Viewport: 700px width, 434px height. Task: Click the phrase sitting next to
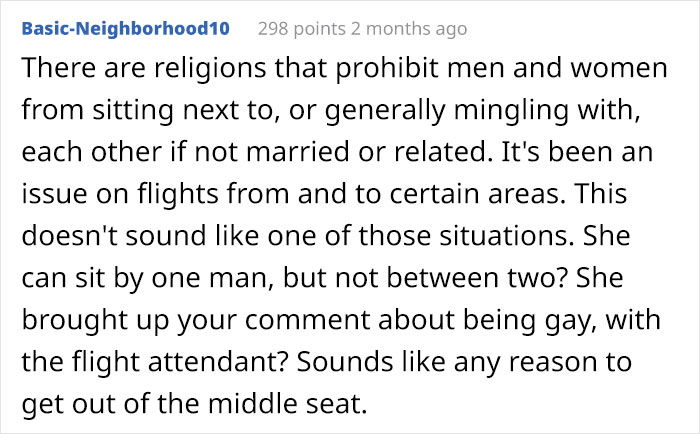pos(183,110)
